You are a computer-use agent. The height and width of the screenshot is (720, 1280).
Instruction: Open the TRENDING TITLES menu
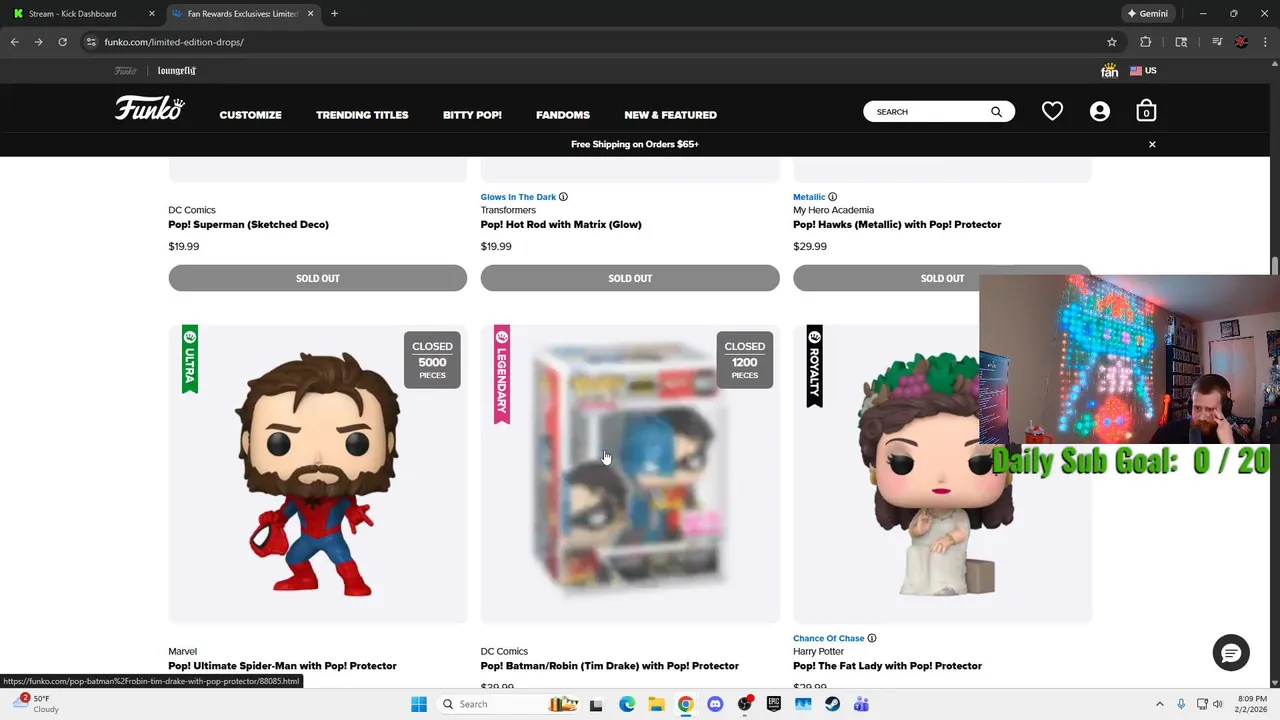pyautogui.click(x=362, y=115)
